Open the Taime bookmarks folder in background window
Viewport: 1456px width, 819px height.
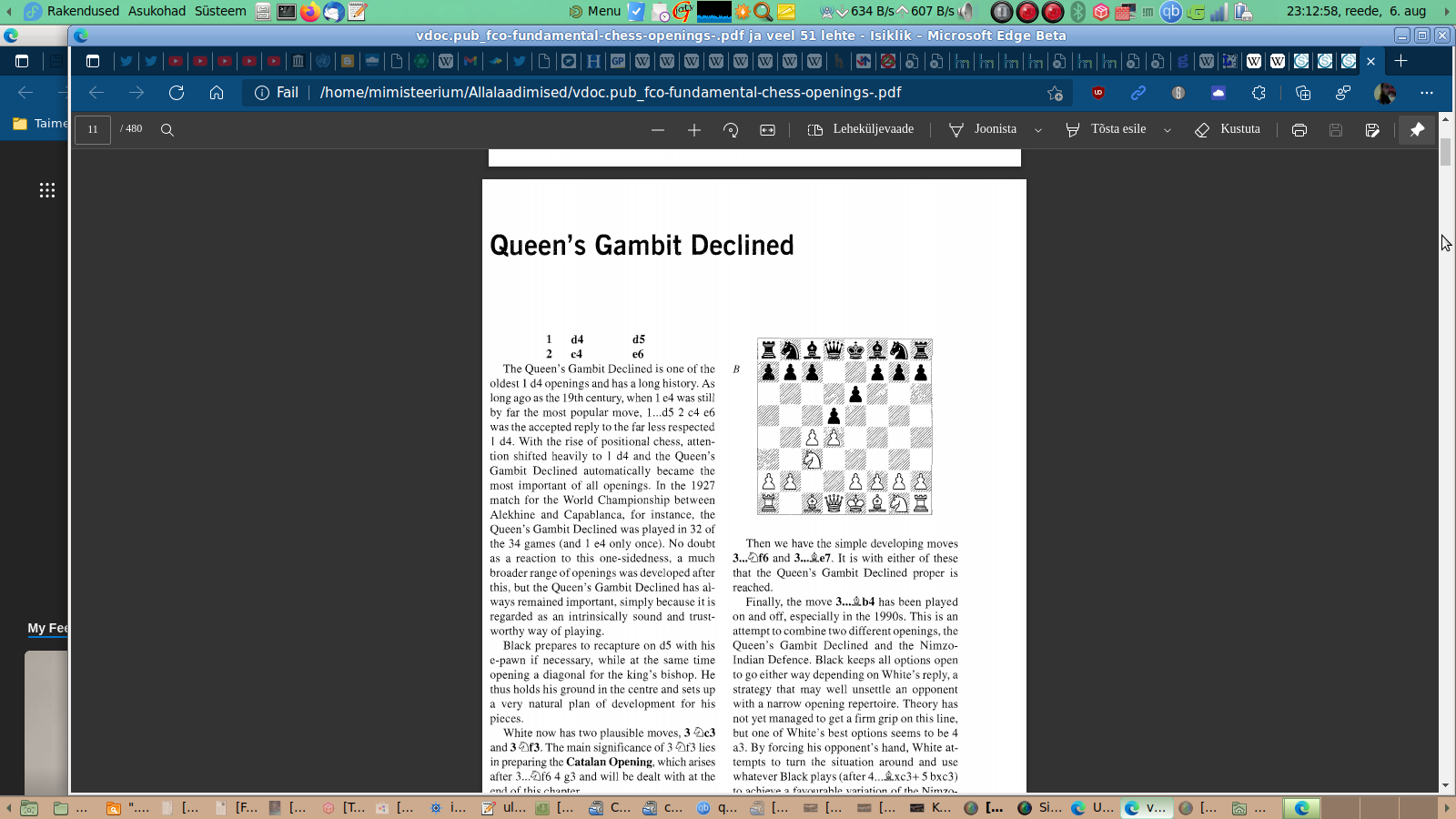[x=40, y=123]
